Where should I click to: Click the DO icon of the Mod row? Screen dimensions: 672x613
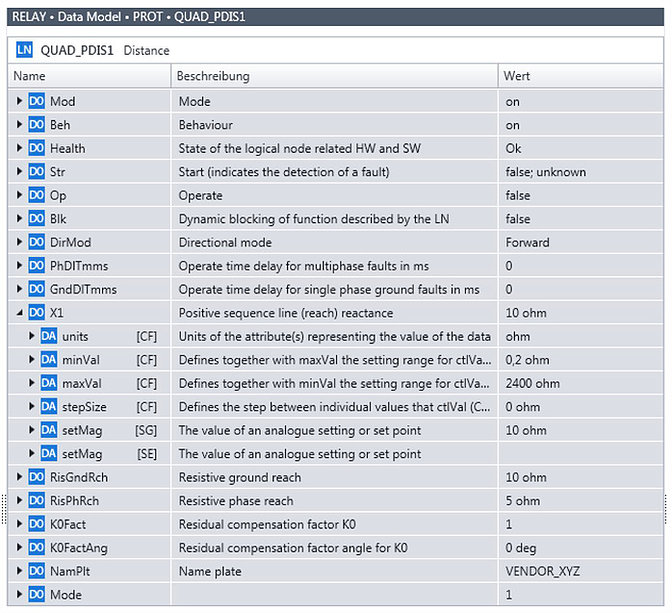(x=36, y=101)
